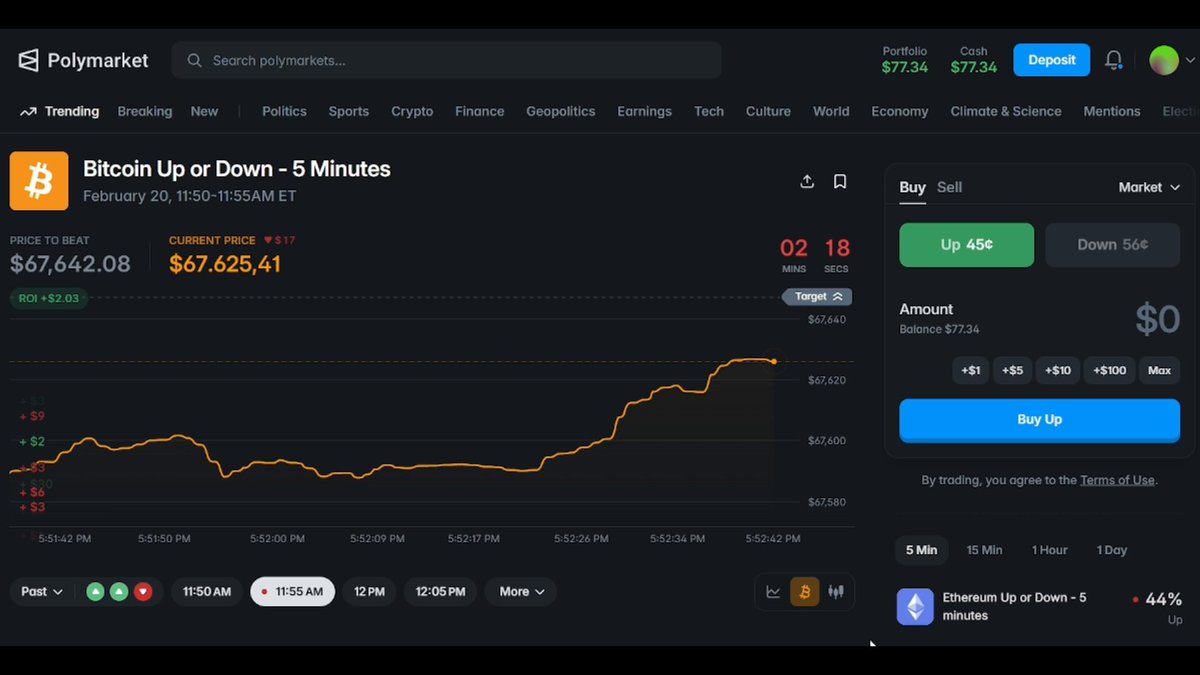
Task: Expand the More time slots dropdown
Action: (x=521, y=591)
